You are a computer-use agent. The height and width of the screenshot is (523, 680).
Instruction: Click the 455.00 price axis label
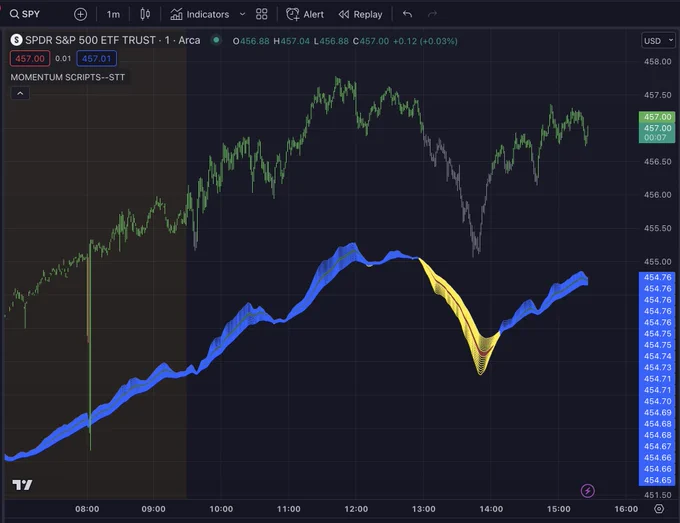click(x=657, y=262)
